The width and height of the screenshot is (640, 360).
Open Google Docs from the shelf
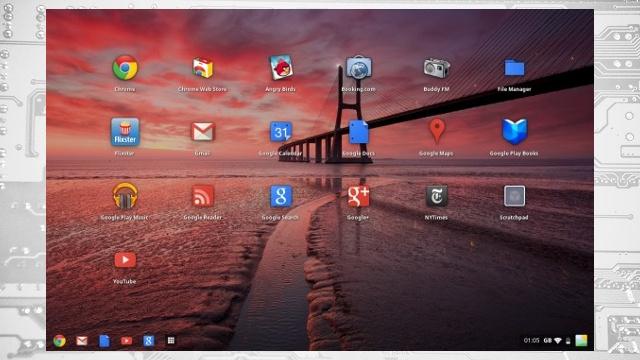pyautogui.click(x=104, y=340)
